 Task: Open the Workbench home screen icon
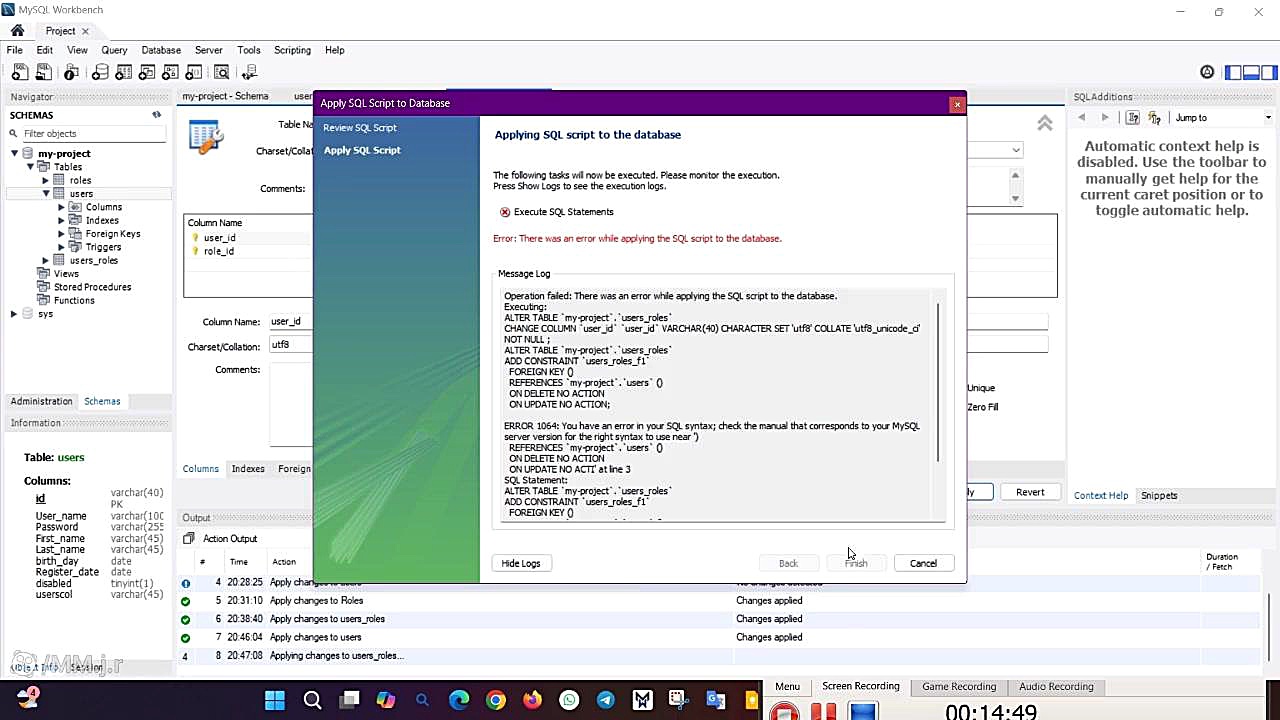pyautogui.click(x=17, y=31)
